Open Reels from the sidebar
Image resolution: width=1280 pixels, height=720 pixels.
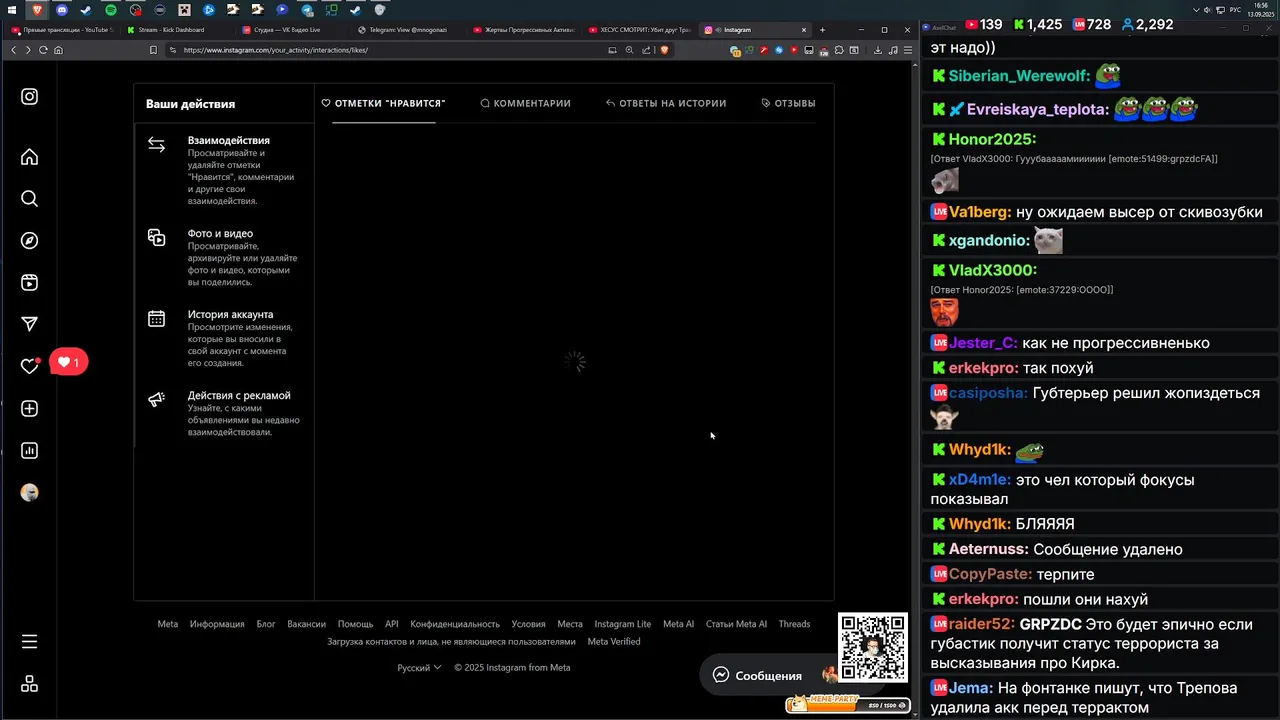tap(30, 283)
